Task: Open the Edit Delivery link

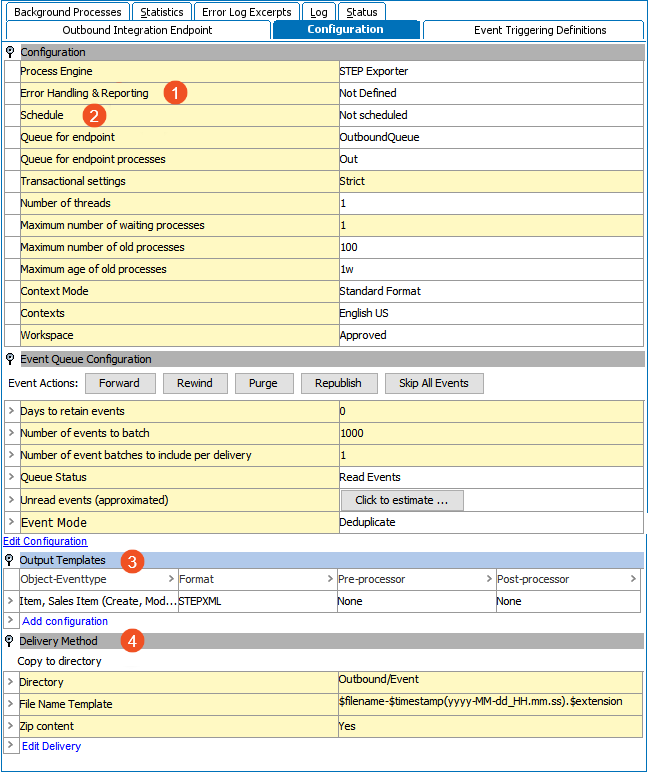Action: coord(51,746)
